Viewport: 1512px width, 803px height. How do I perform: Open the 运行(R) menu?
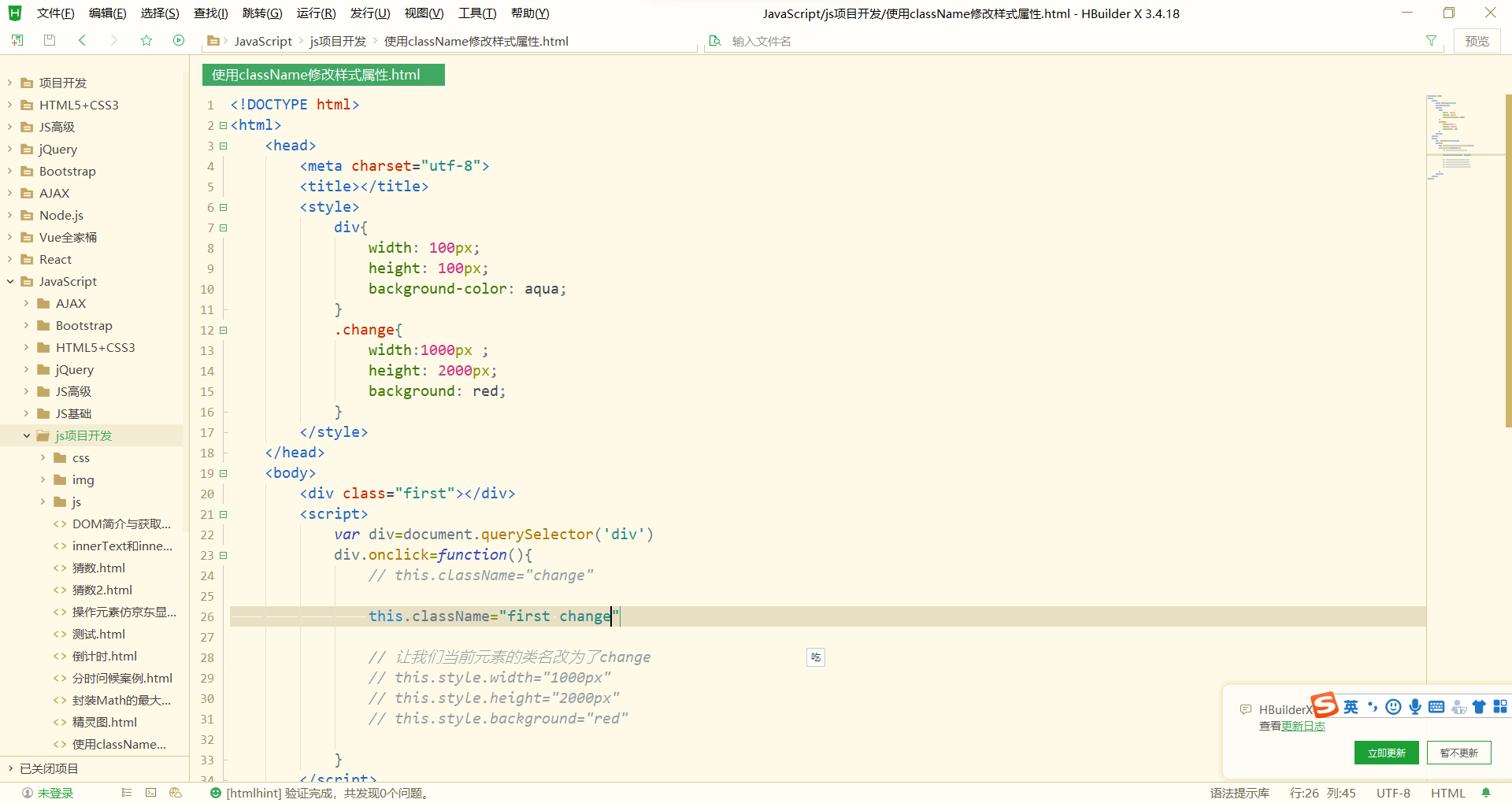point(316,13)
